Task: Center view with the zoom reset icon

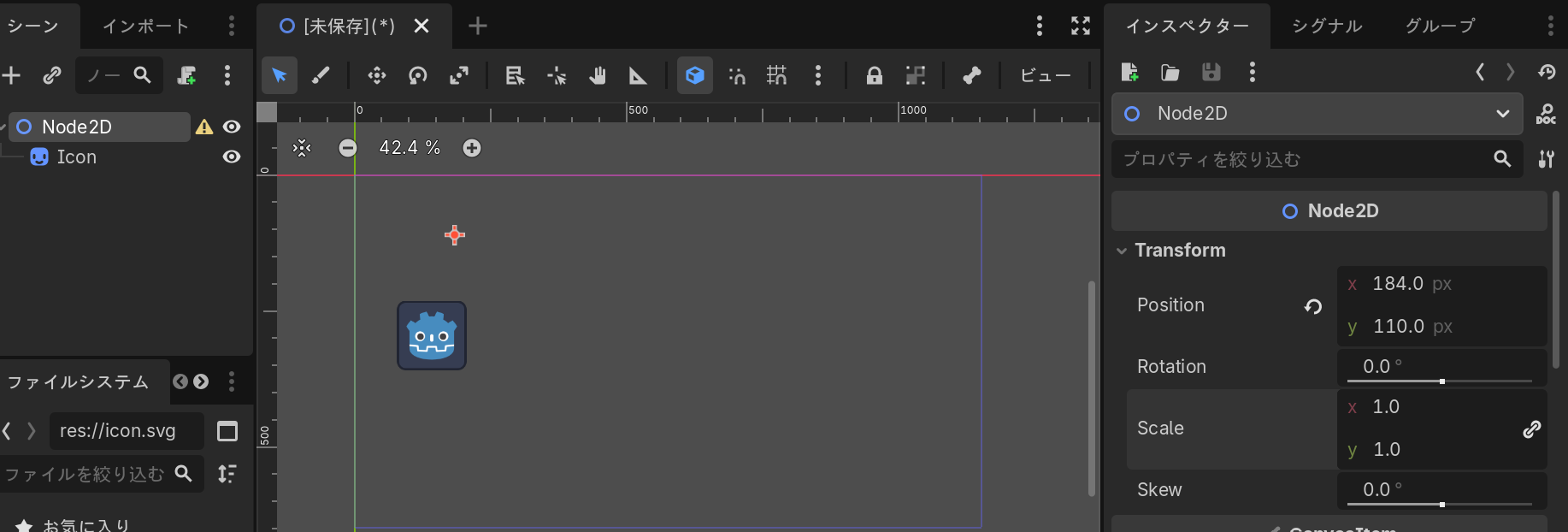Action: coord(302,148)
